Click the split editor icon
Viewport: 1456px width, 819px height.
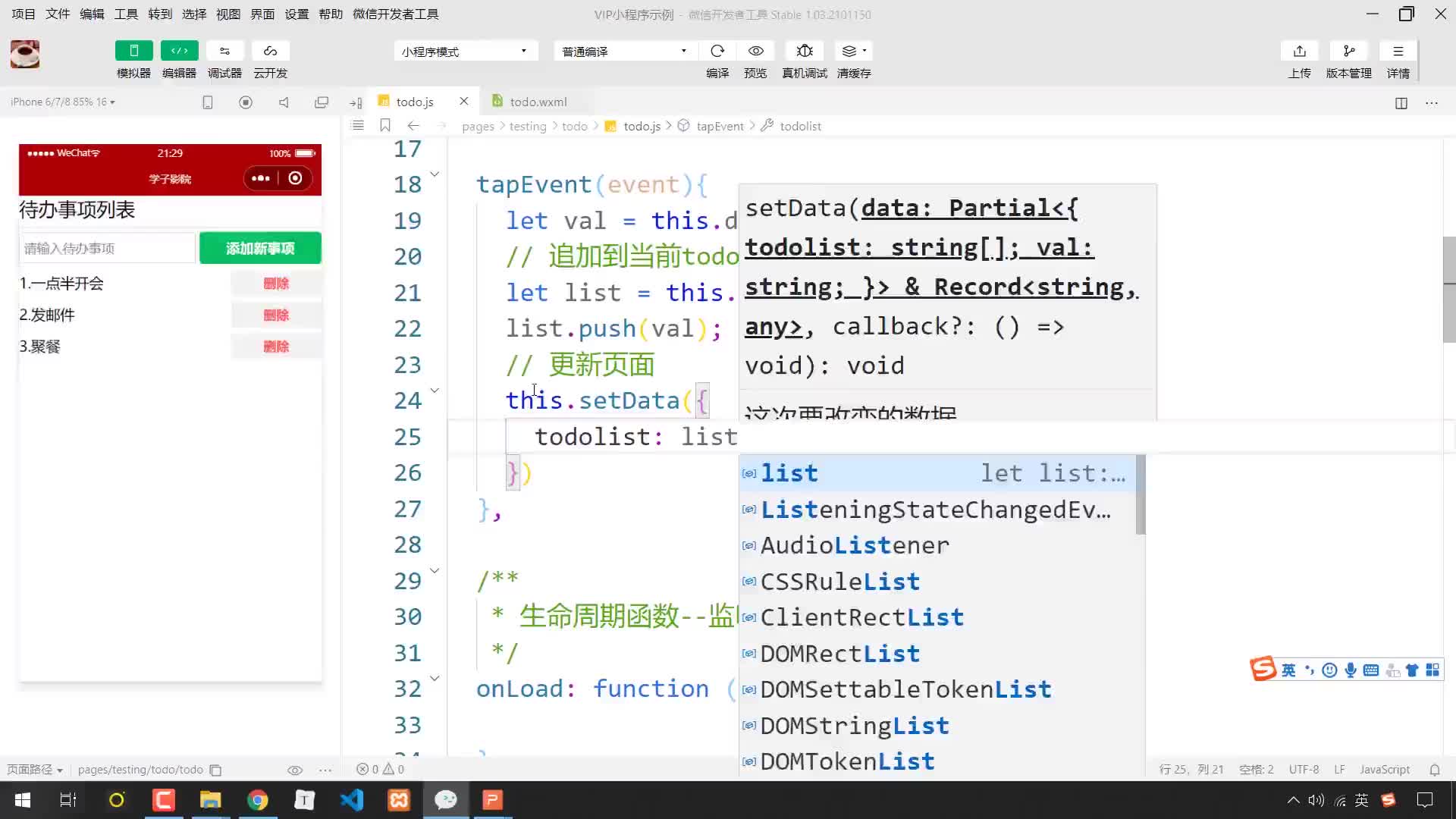1401,102
